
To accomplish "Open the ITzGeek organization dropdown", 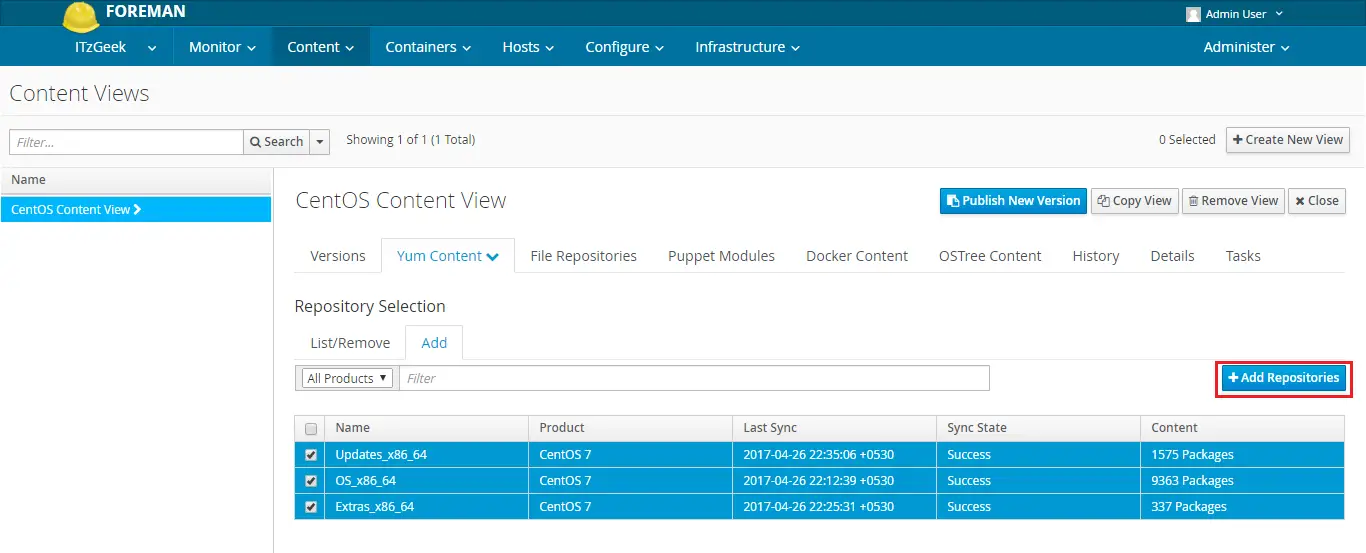I will (115, 47).
